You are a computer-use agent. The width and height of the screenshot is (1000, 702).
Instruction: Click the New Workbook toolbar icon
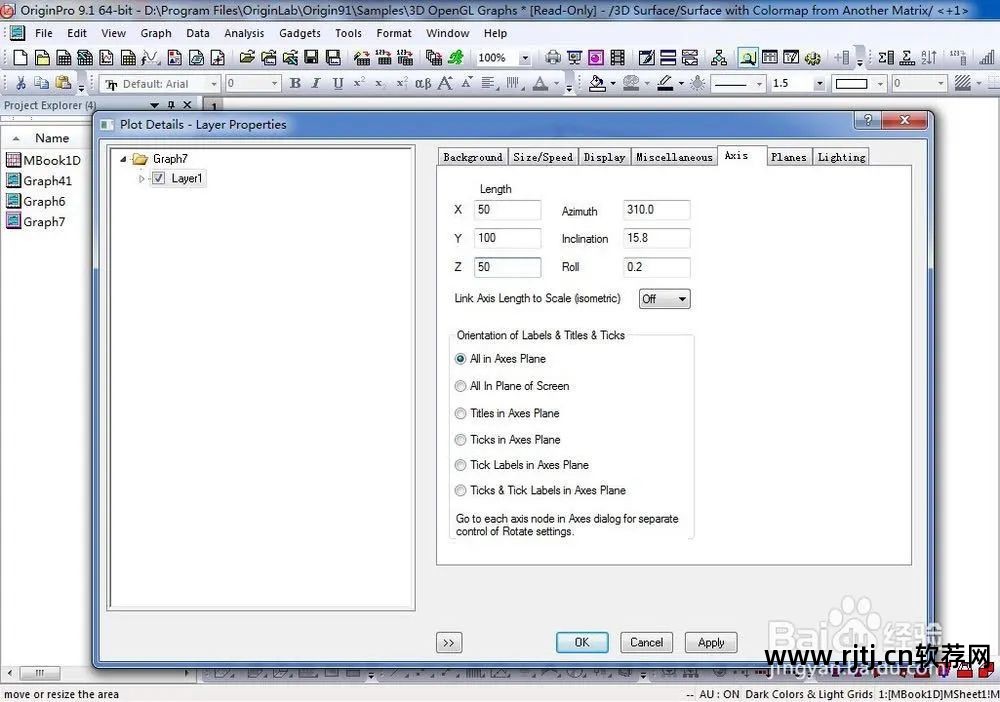64,58
